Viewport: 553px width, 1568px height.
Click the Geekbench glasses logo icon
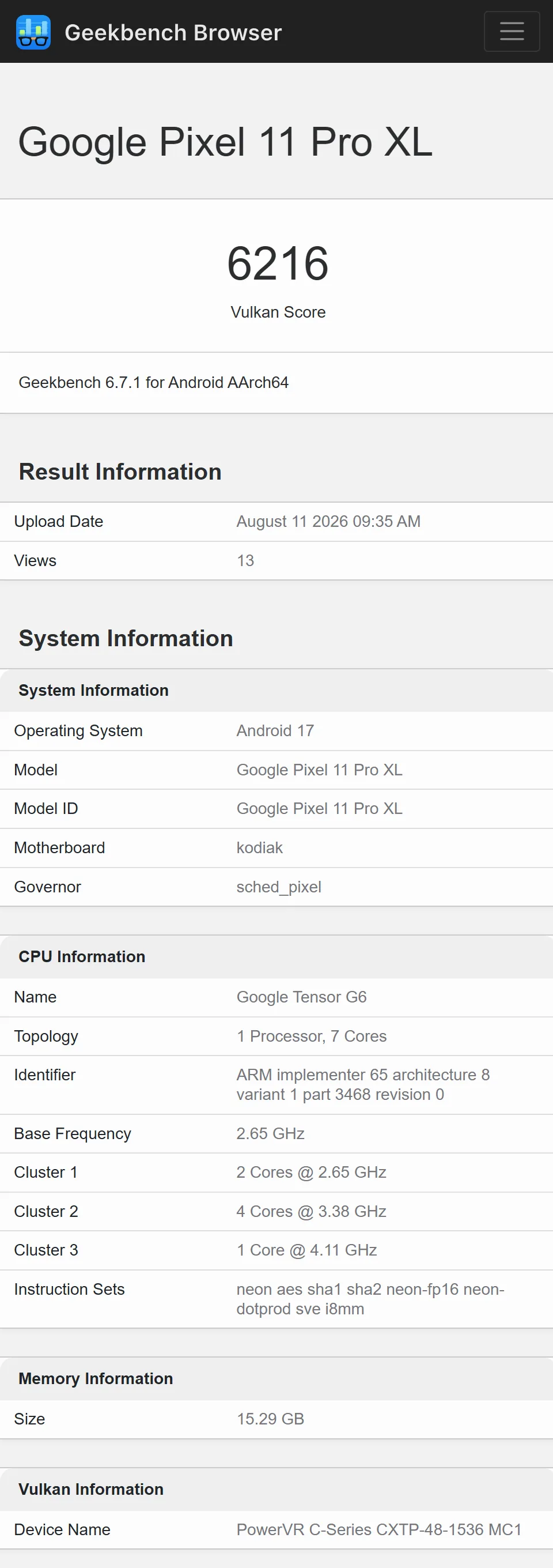pos(33,32)
